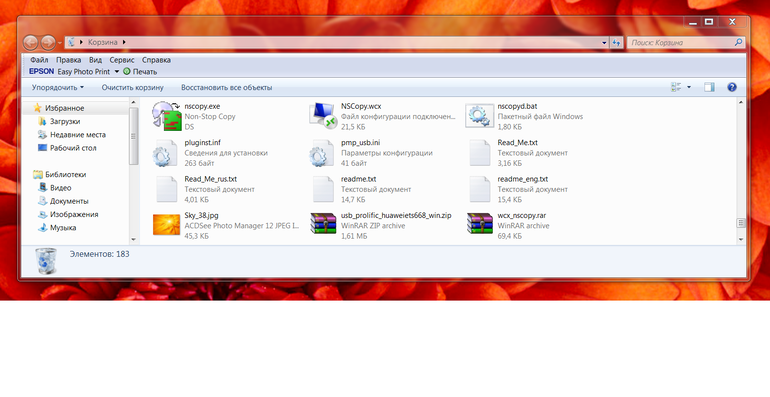The width and height of the screenshot is (770, 397).
Task: Open Недавние места in sidebar
Action: tap(78, 135)
